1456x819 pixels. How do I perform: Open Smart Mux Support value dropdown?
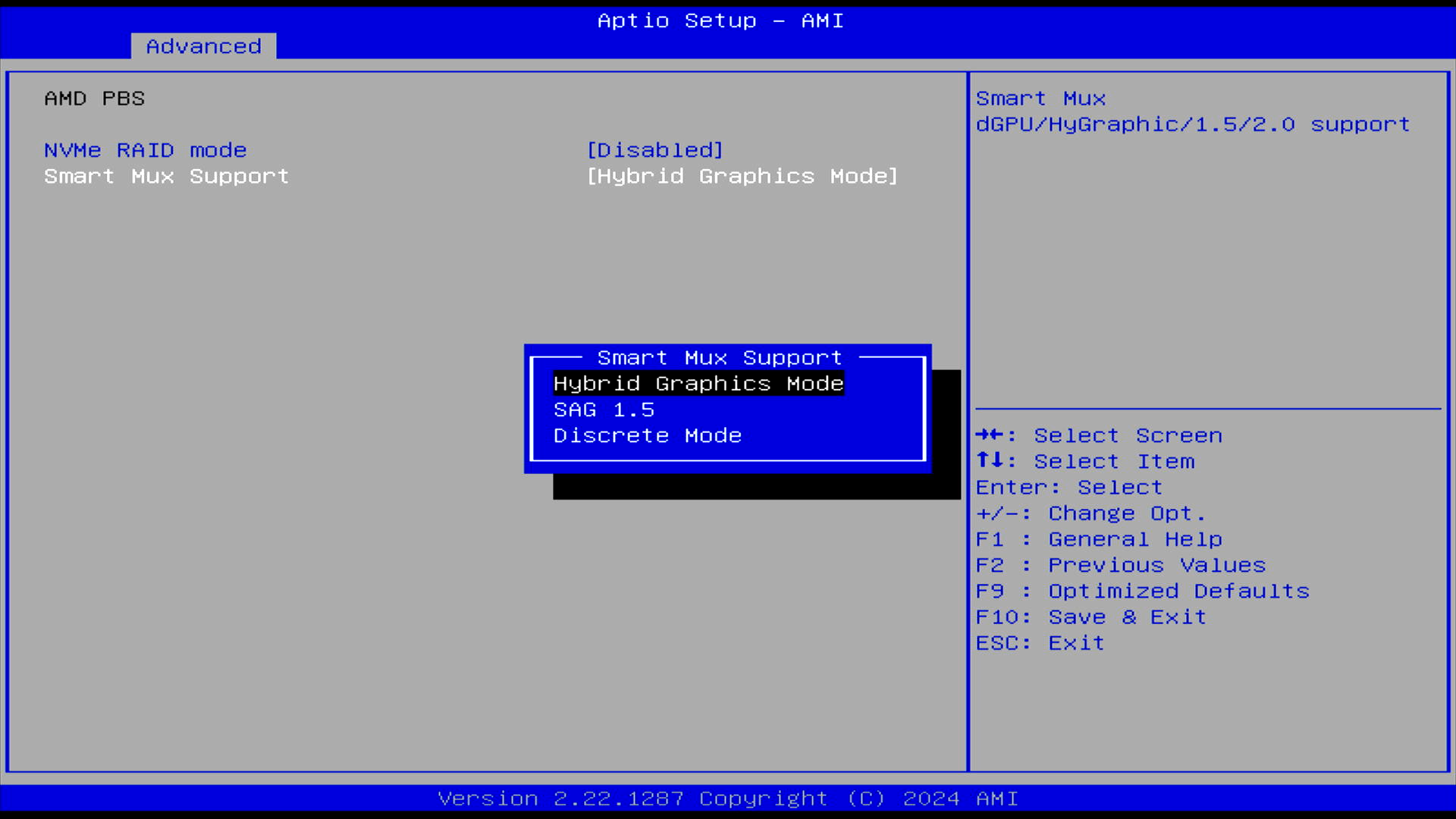742,176
